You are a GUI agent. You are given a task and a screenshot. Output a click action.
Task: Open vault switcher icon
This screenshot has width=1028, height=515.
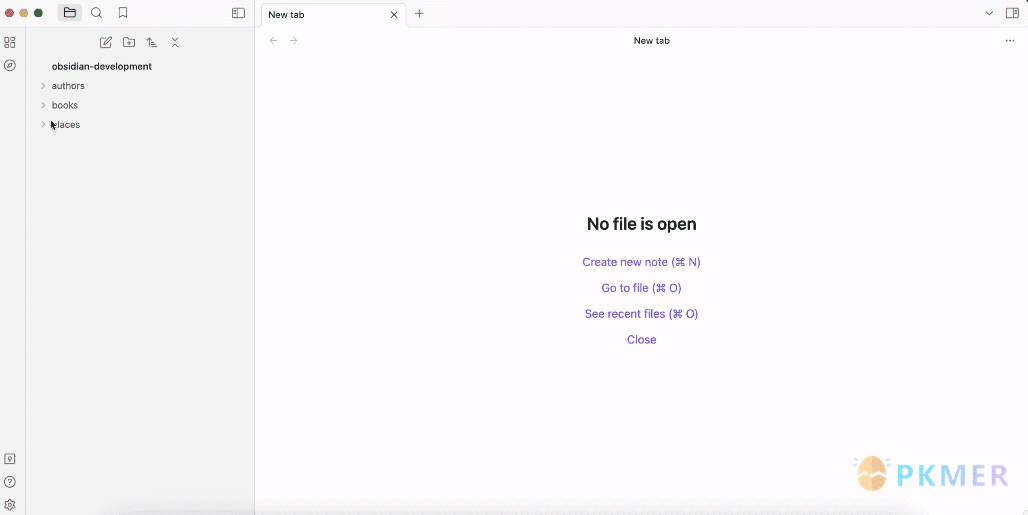pyautogui.click(x=10, y=459)
